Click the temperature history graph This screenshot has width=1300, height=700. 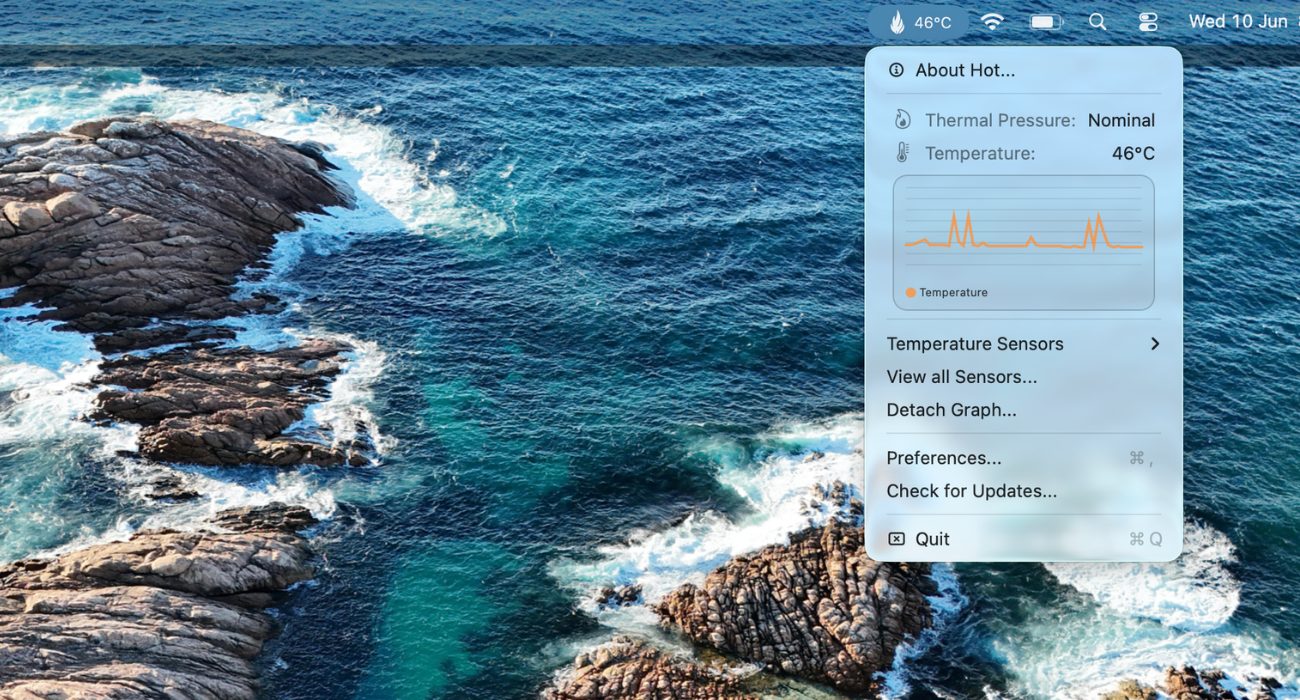point(1024,242)
